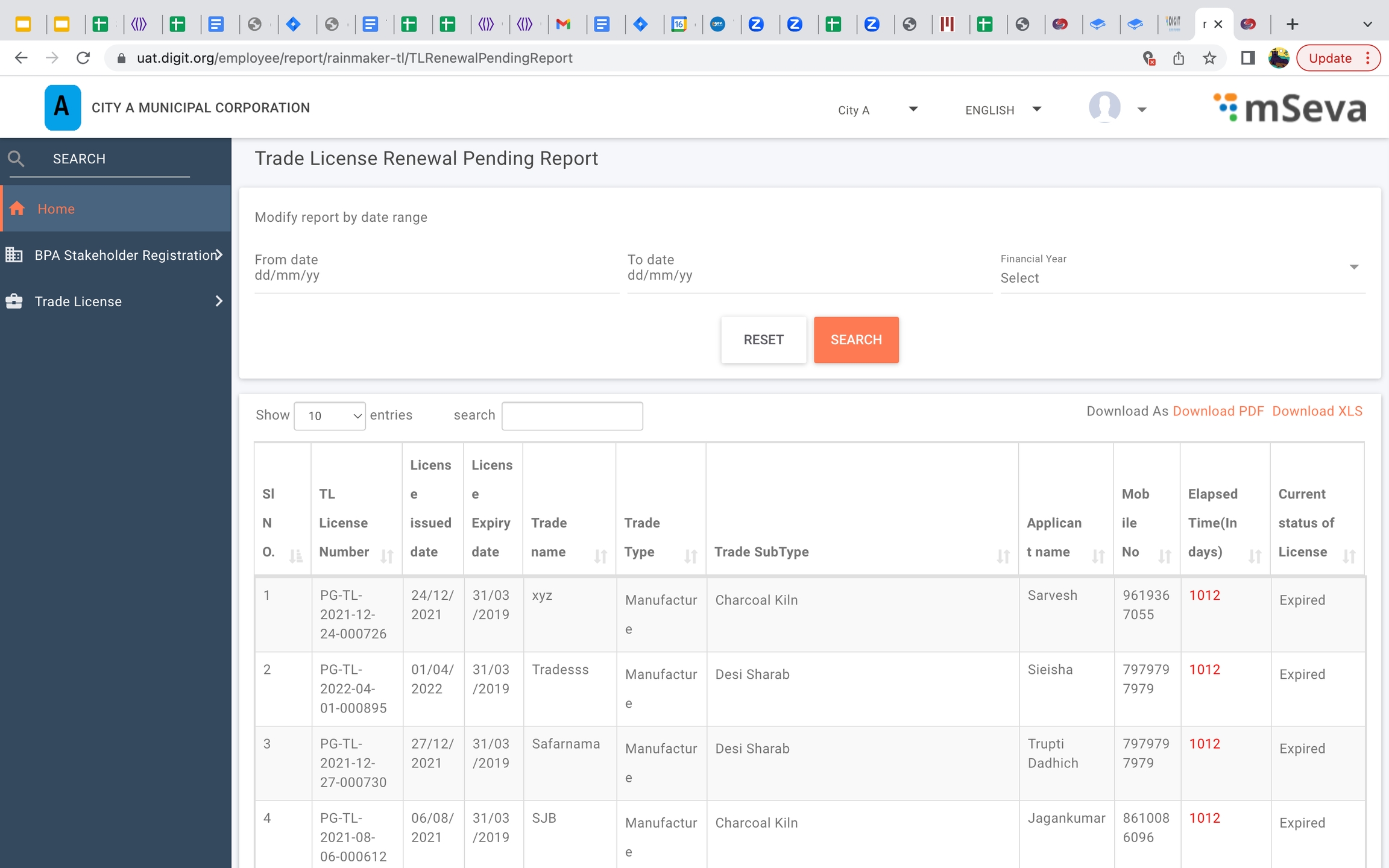Click the Home house icon
Image resolution: width=1389 pixels, height=868 pixels.
[17, 209]
